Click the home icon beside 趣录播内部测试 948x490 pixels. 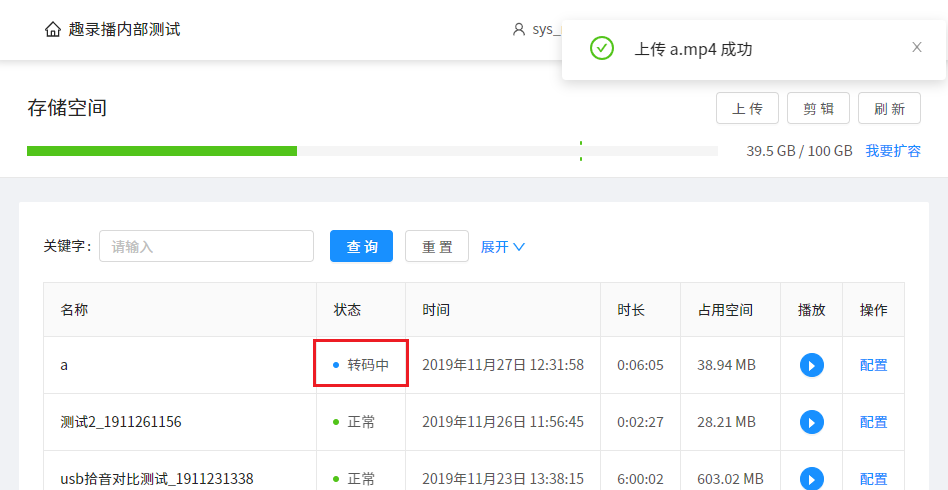pyautogui.click(x=53, y=29)
